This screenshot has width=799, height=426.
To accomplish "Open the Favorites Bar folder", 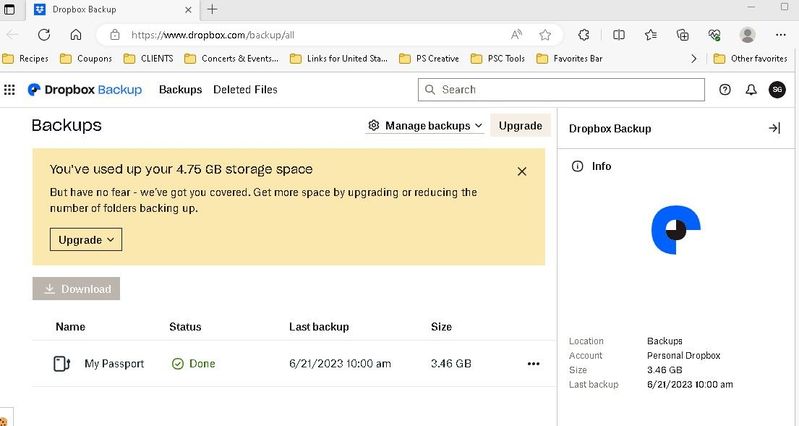I will (570, 59).
